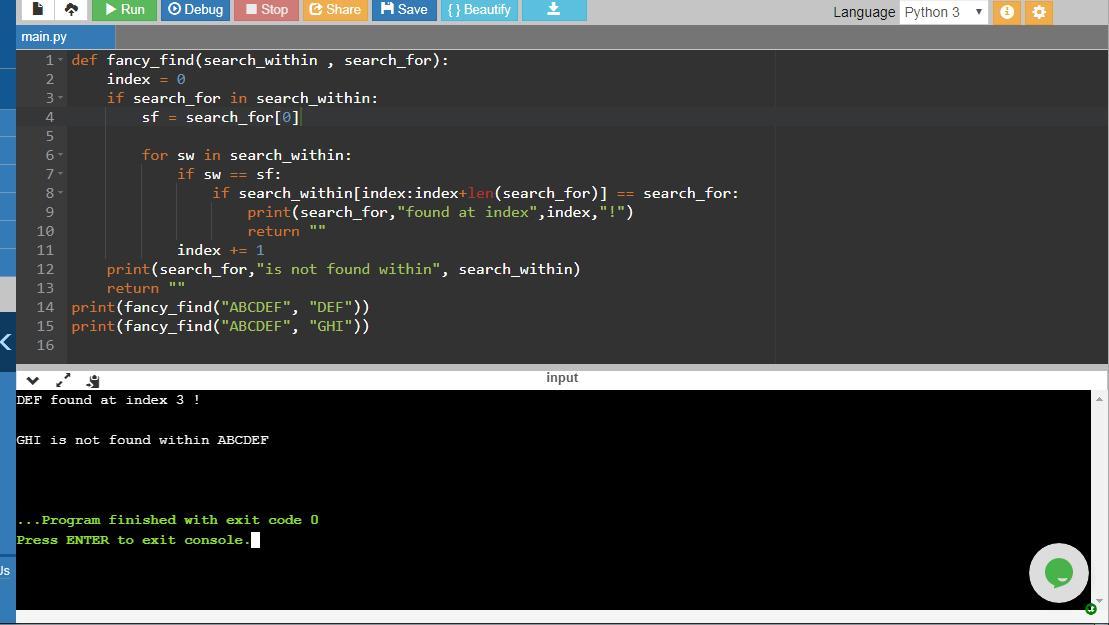Open the green chat bubble widget
1109x625 pixels.
coord(1058,573)
